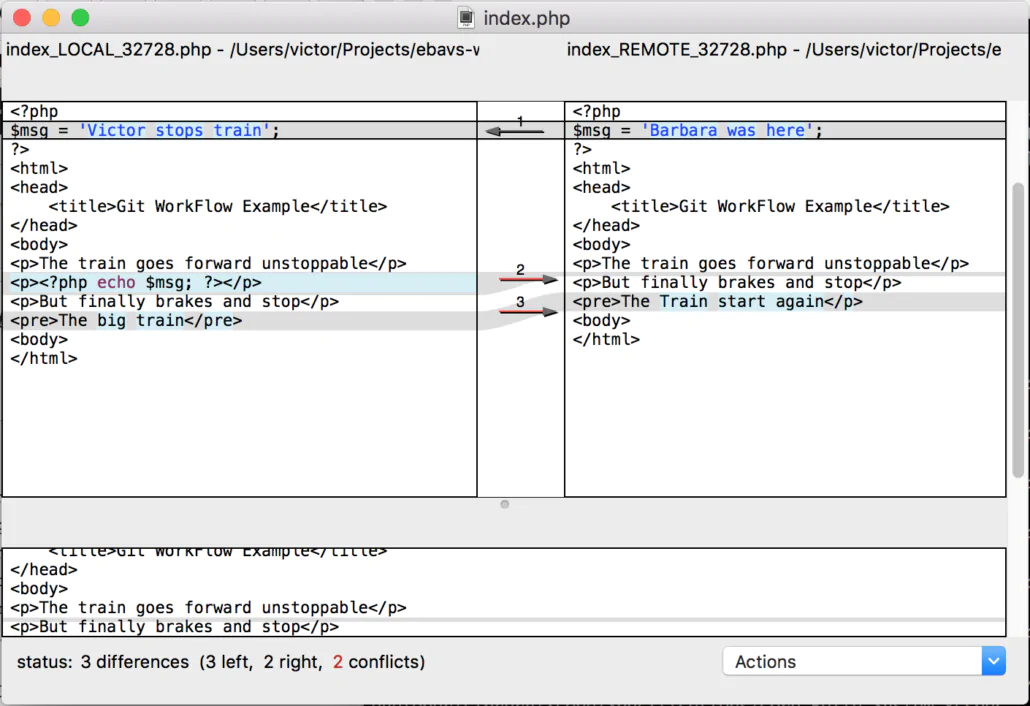This screenshot has height=706, width=1030.
Task: Expand the Actions list of merge commands
Action: pyautogui.click(x=862, y=661)
